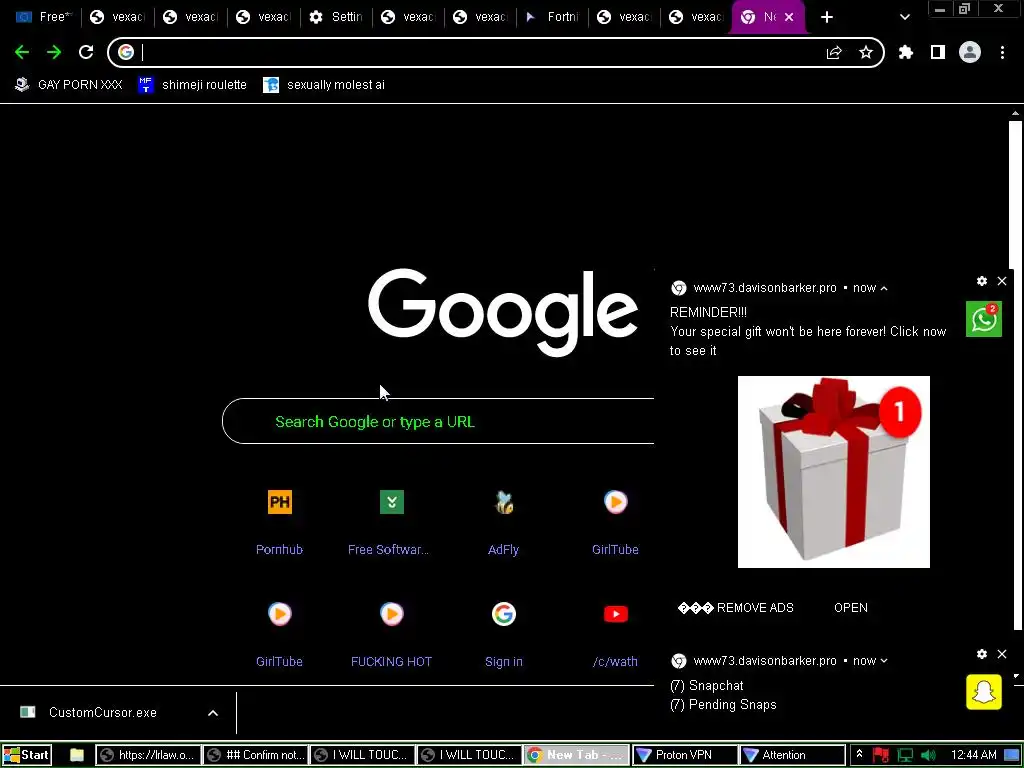Open the Attention taskbar window
Image resolution: width=1024 pixels, height=768 pixels.
pos(792,755)
